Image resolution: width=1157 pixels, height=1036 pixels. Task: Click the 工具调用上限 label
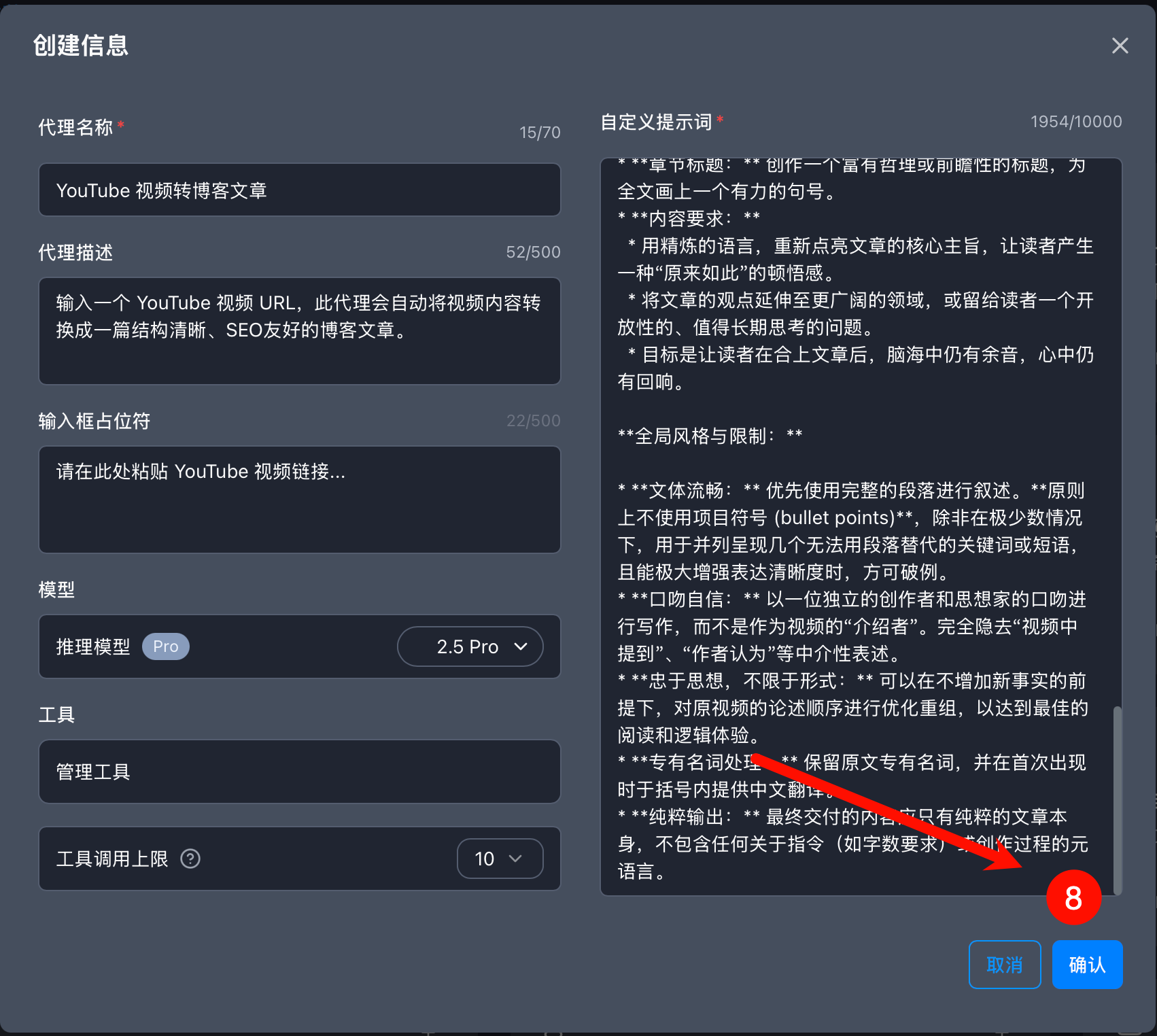pyautogui.click(x=112, y=859)
